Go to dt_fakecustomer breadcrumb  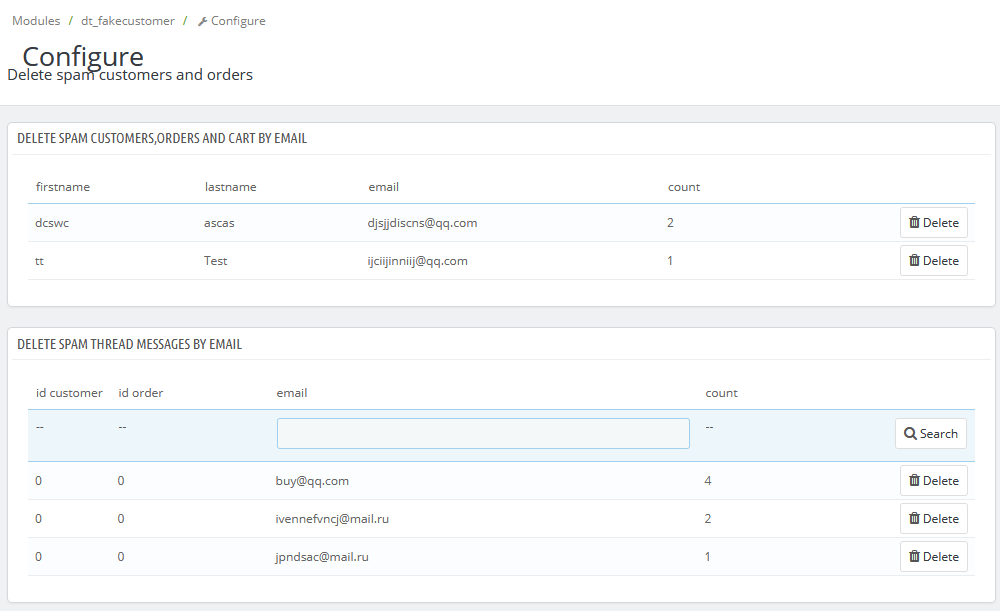coord(128,21)
